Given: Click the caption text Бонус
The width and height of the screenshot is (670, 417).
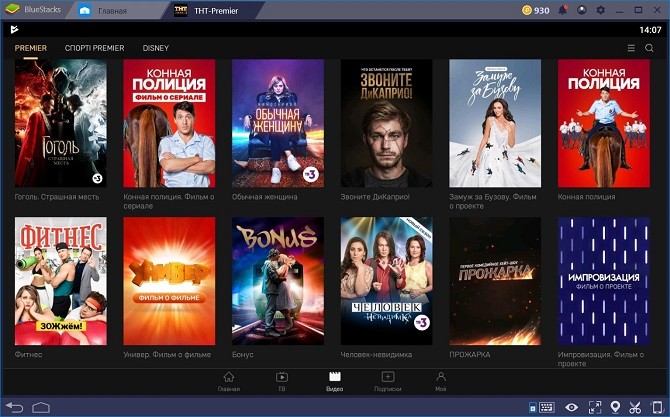Looking at the screenshot, I should point(243,355).
